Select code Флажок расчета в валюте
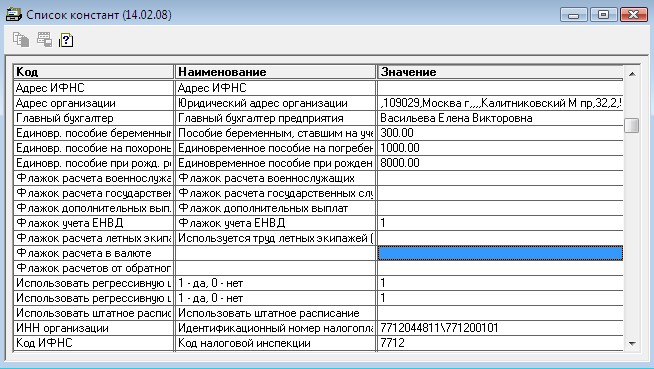This screenshot has height=369, width=654. click(93, 253)
